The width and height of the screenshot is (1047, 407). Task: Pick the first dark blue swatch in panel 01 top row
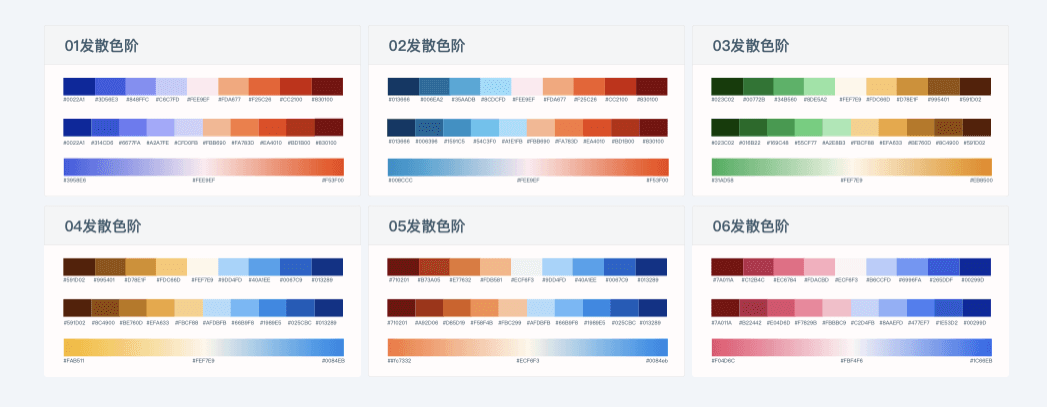(x=79, y=87)
